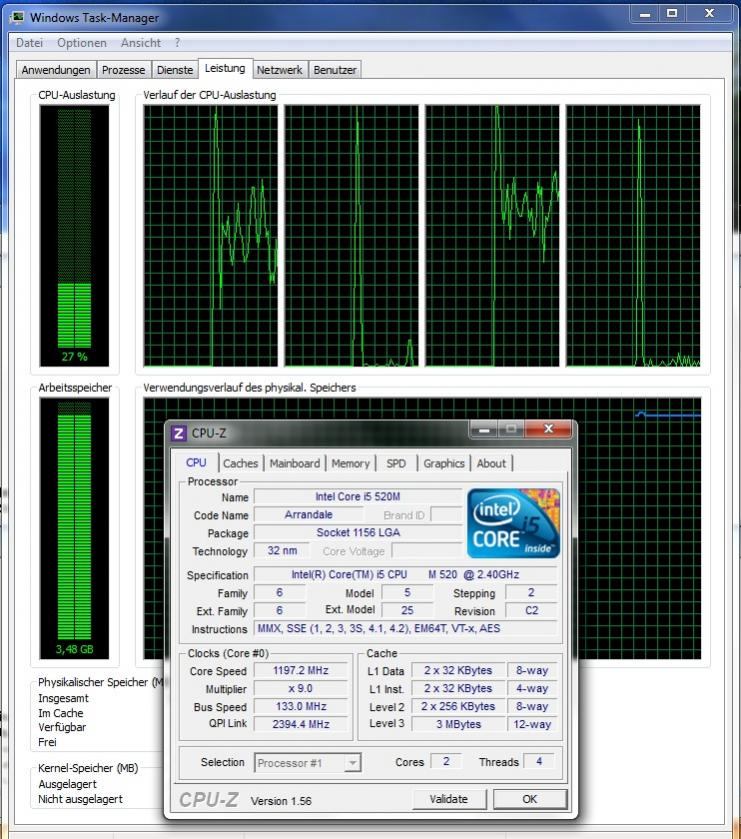Click the Technology value '32 nm'
Screen dimensions: 741x839
click(x=282, y=551)
